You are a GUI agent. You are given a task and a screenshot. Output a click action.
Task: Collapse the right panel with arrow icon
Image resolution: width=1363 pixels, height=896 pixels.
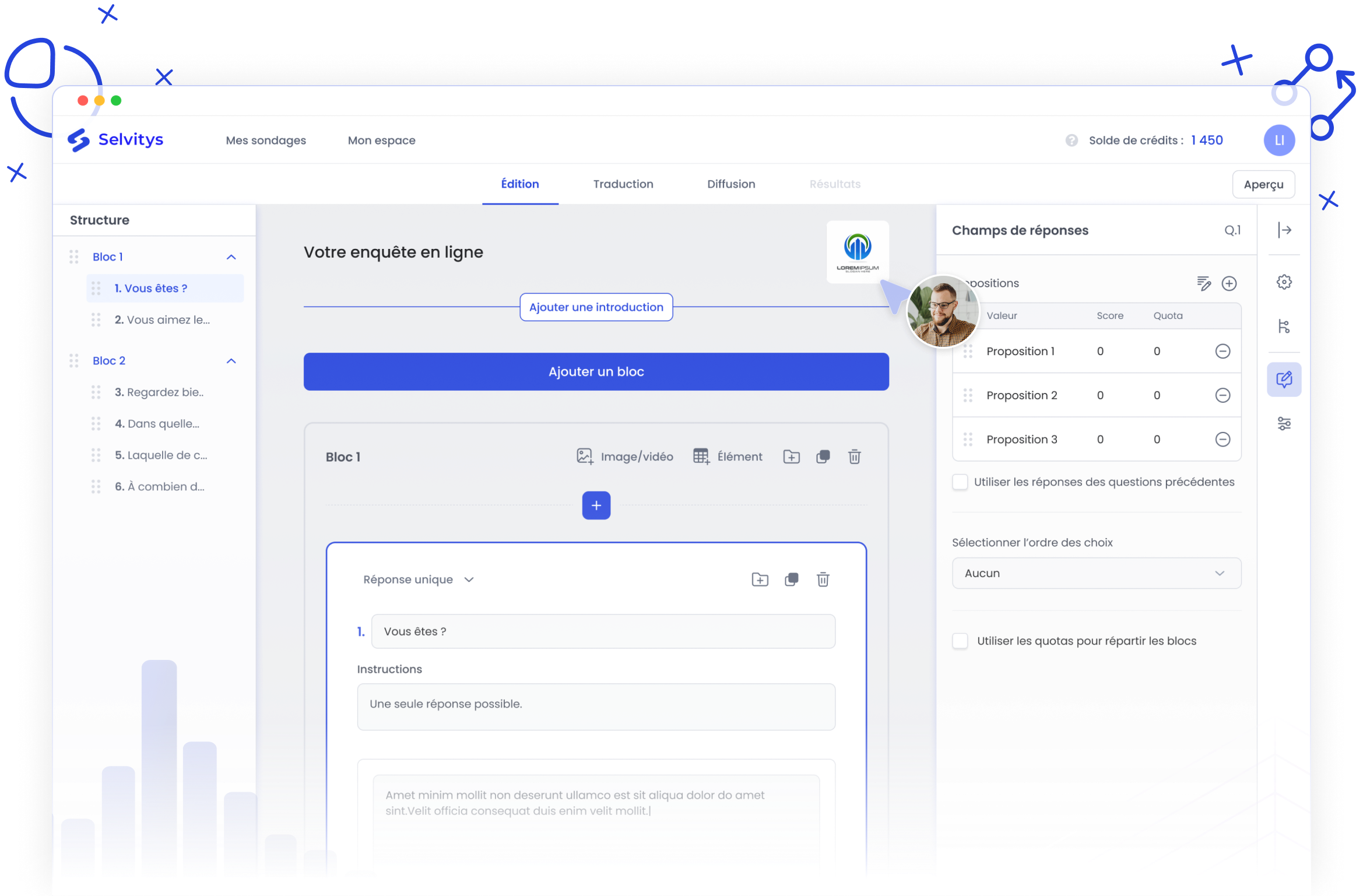1284,230
